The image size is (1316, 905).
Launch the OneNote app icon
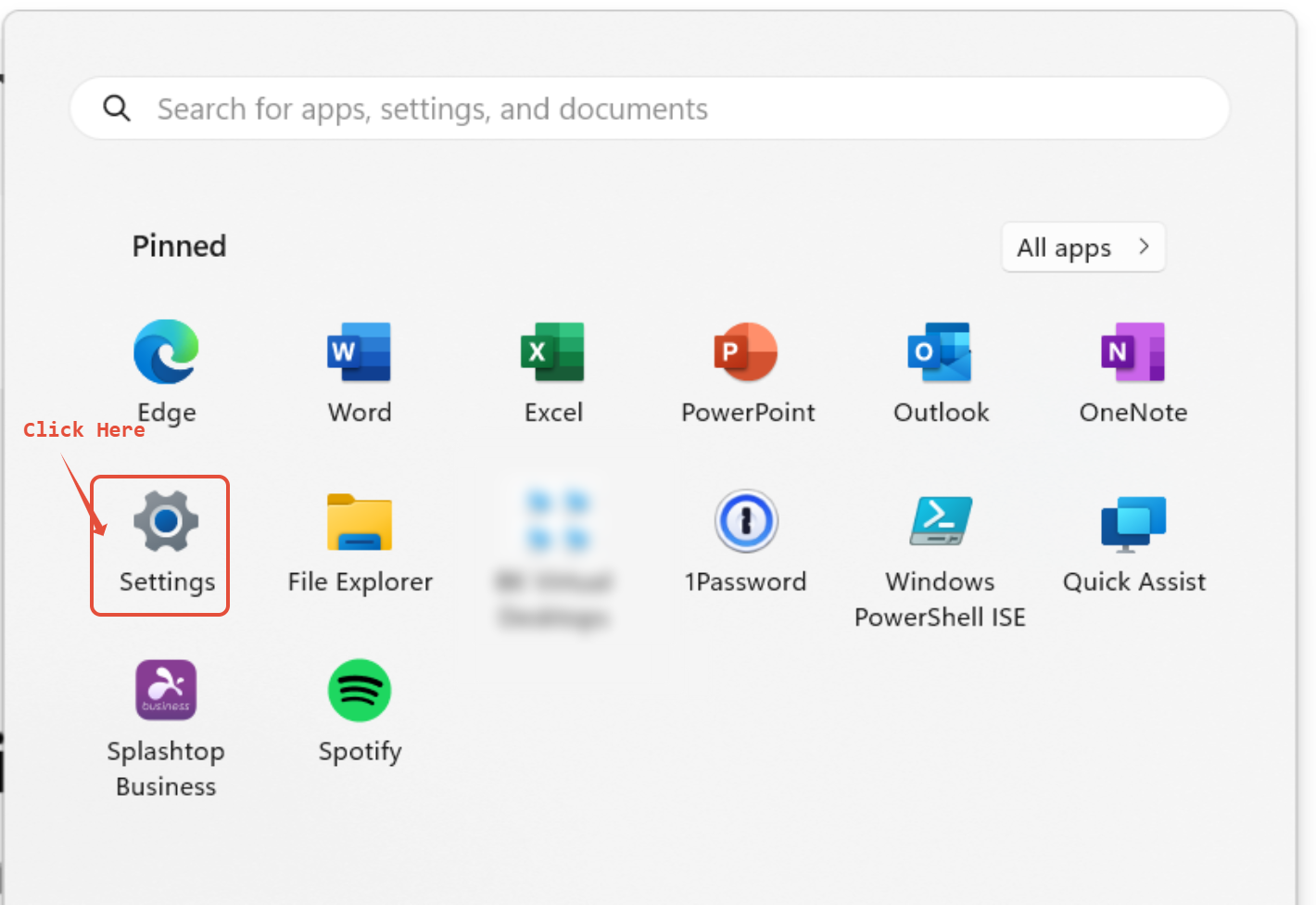(x=1133, y=351)
